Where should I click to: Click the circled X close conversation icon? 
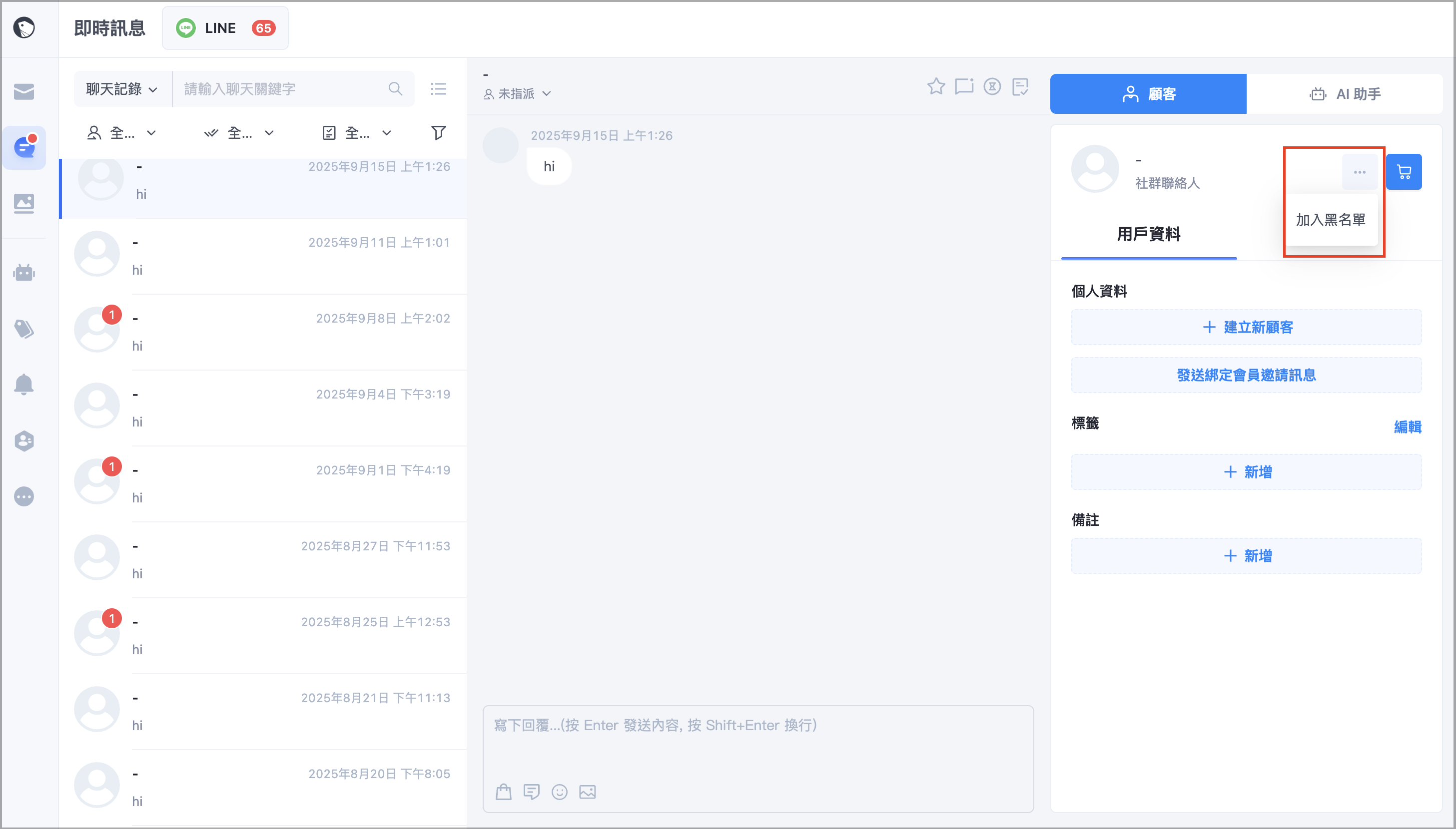[992, 86]
